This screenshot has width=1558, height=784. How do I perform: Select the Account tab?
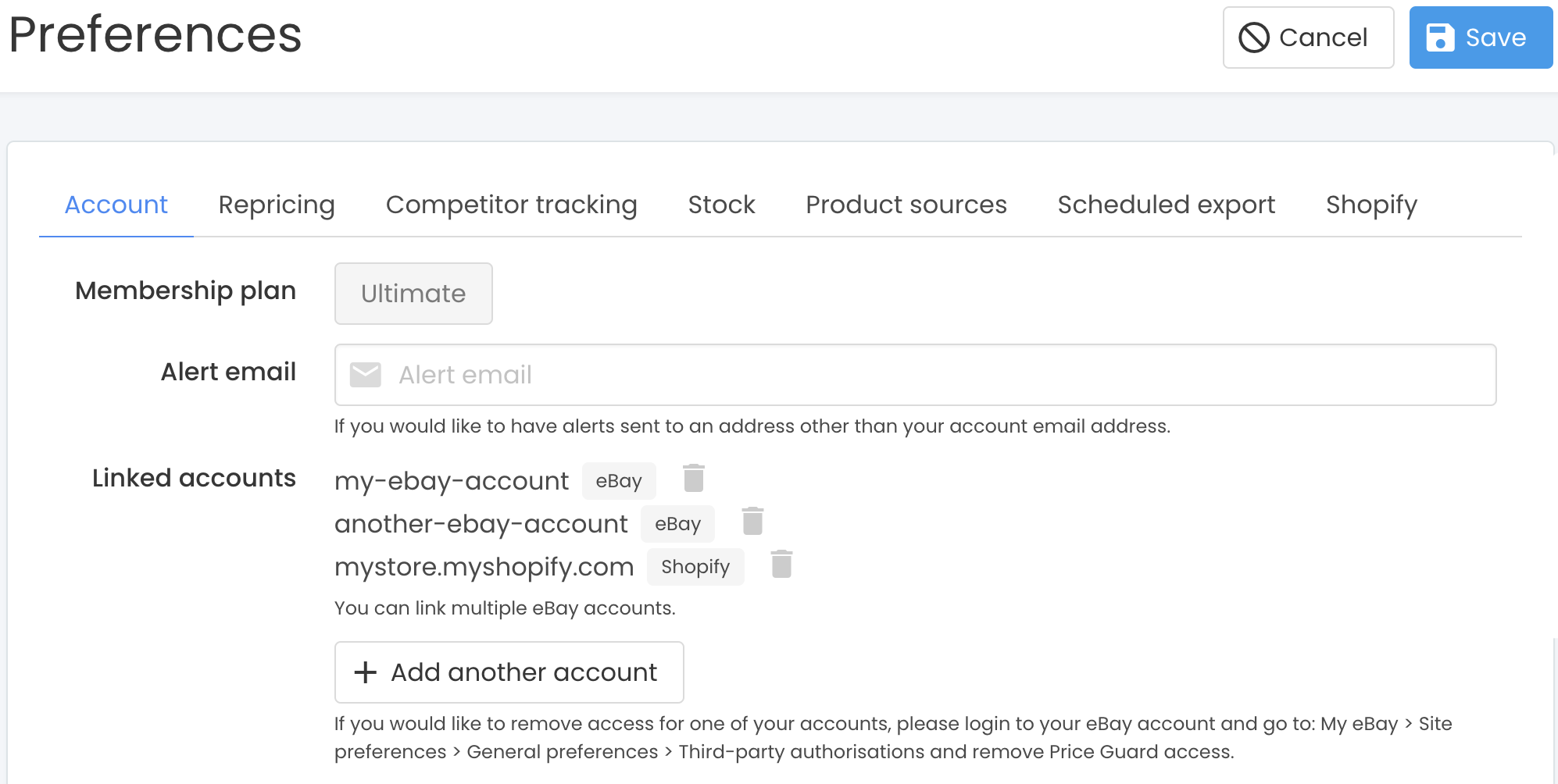click(x=116, y=205)
